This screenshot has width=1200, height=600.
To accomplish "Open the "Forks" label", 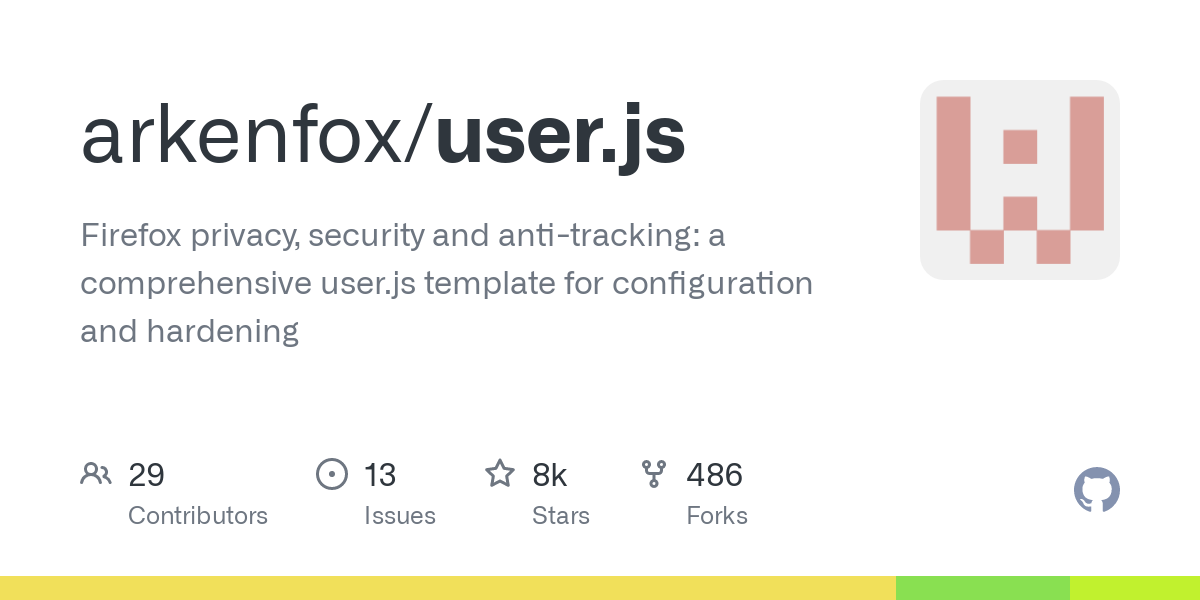I will 717,516.
